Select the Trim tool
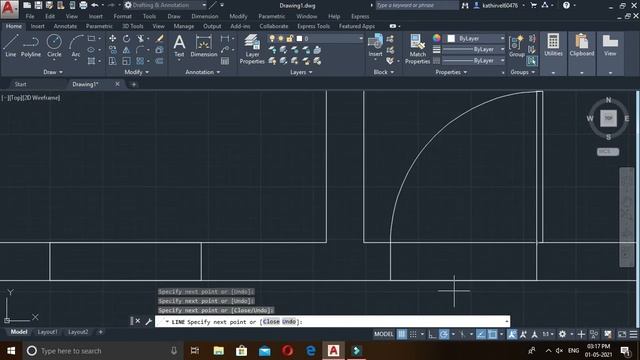 (140, 38)
